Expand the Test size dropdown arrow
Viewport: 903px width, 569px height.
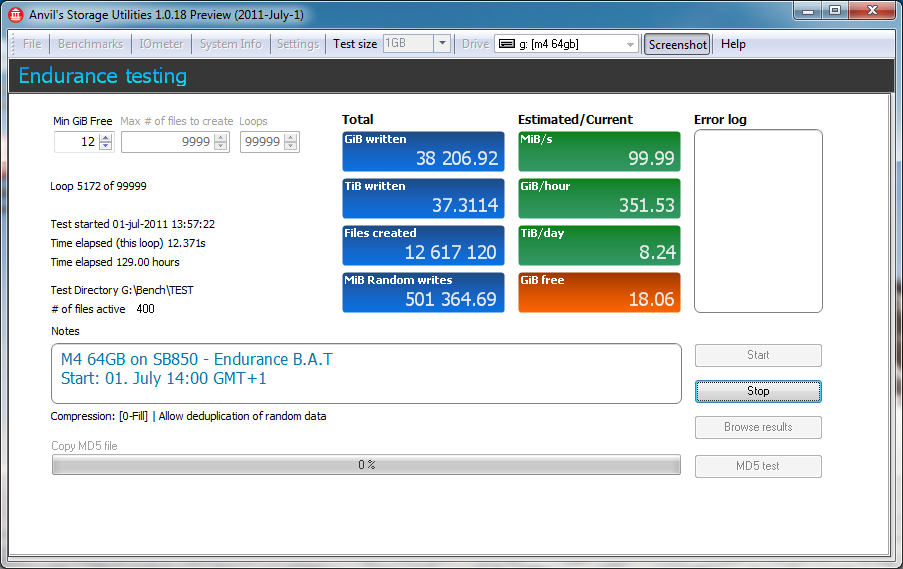click(442, 43)
